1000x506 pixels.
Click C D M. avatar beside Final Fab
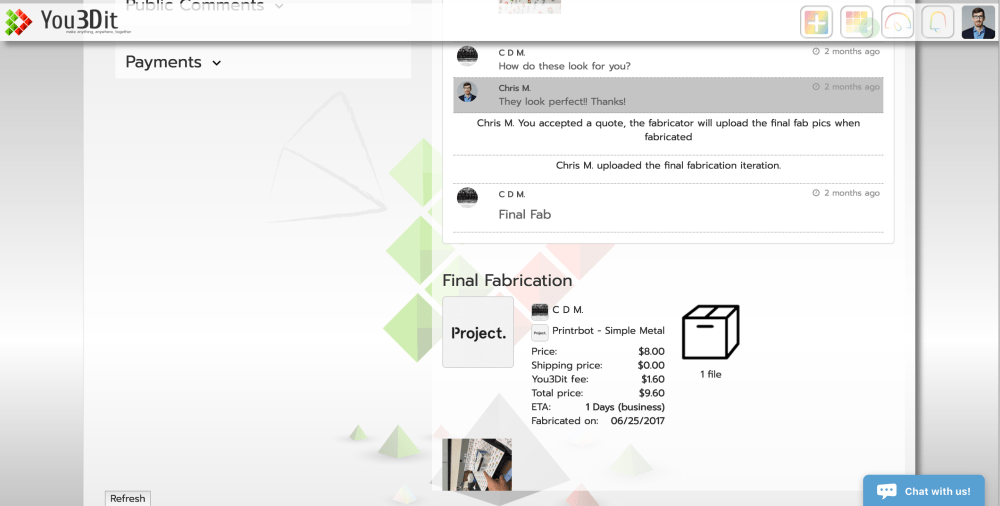(467, 197)
